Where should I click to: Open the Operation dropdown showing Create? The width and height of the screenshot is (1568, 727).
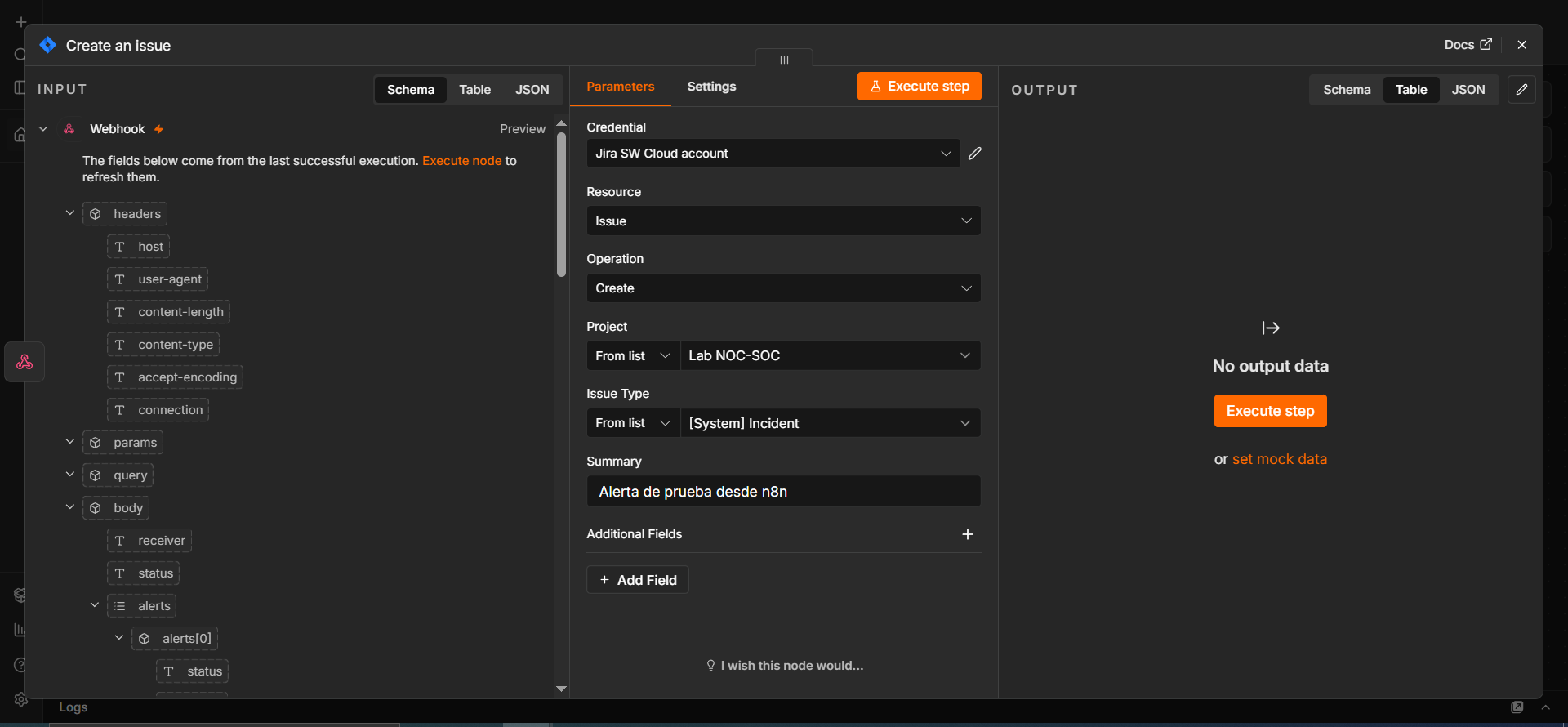tap(783, 288)
